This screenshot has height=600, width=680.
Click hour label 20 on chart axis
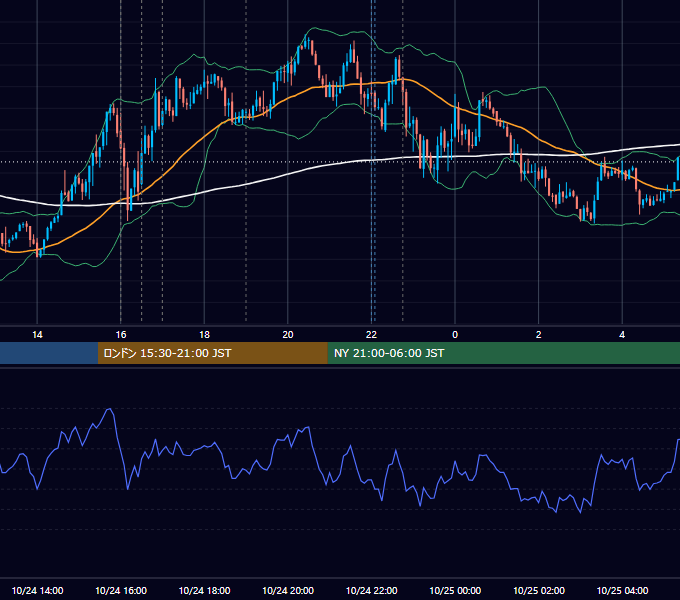[288, 335]
